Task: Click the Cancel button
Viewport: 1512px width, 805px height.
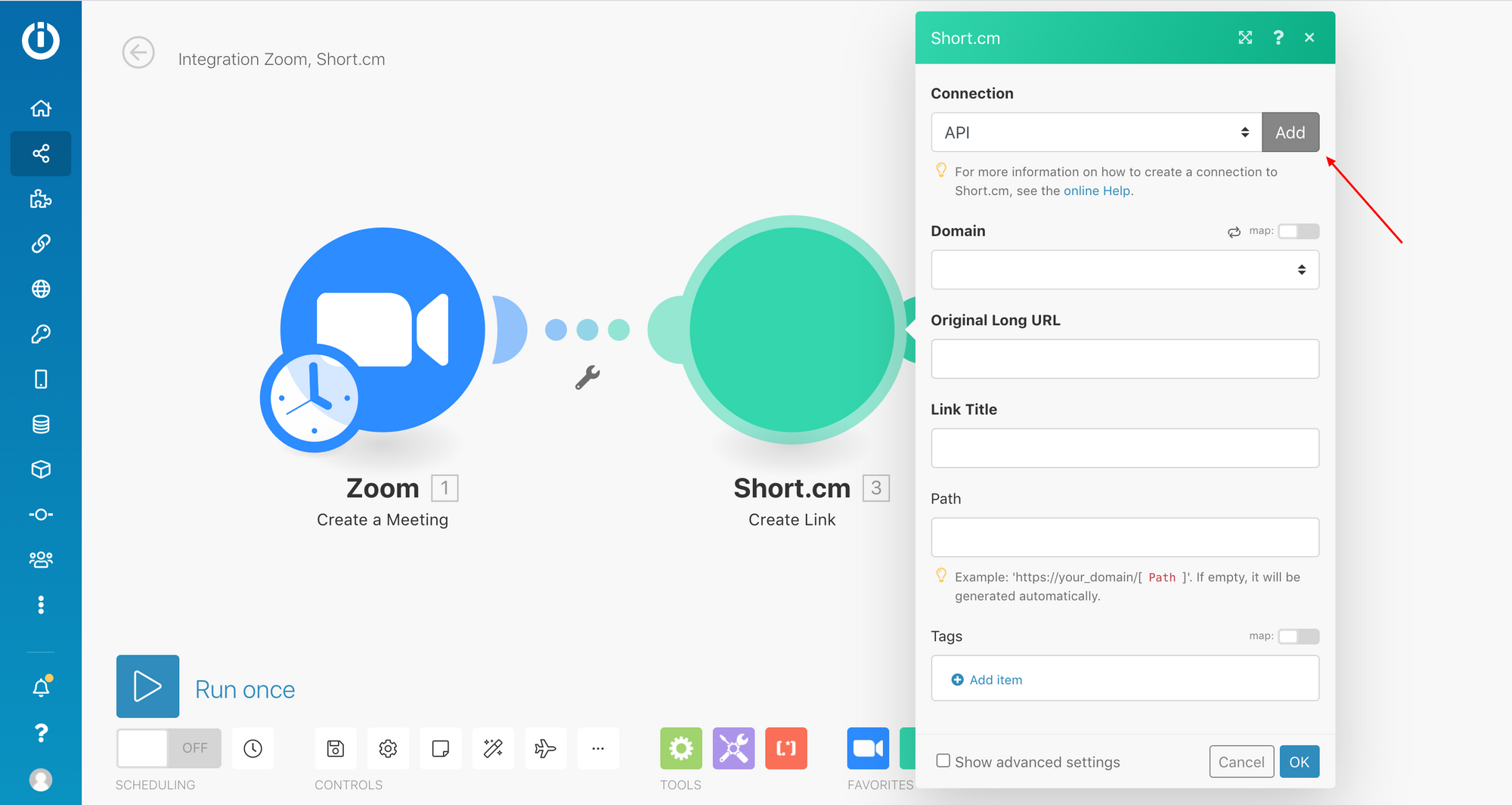Action: click(1241, 762)
